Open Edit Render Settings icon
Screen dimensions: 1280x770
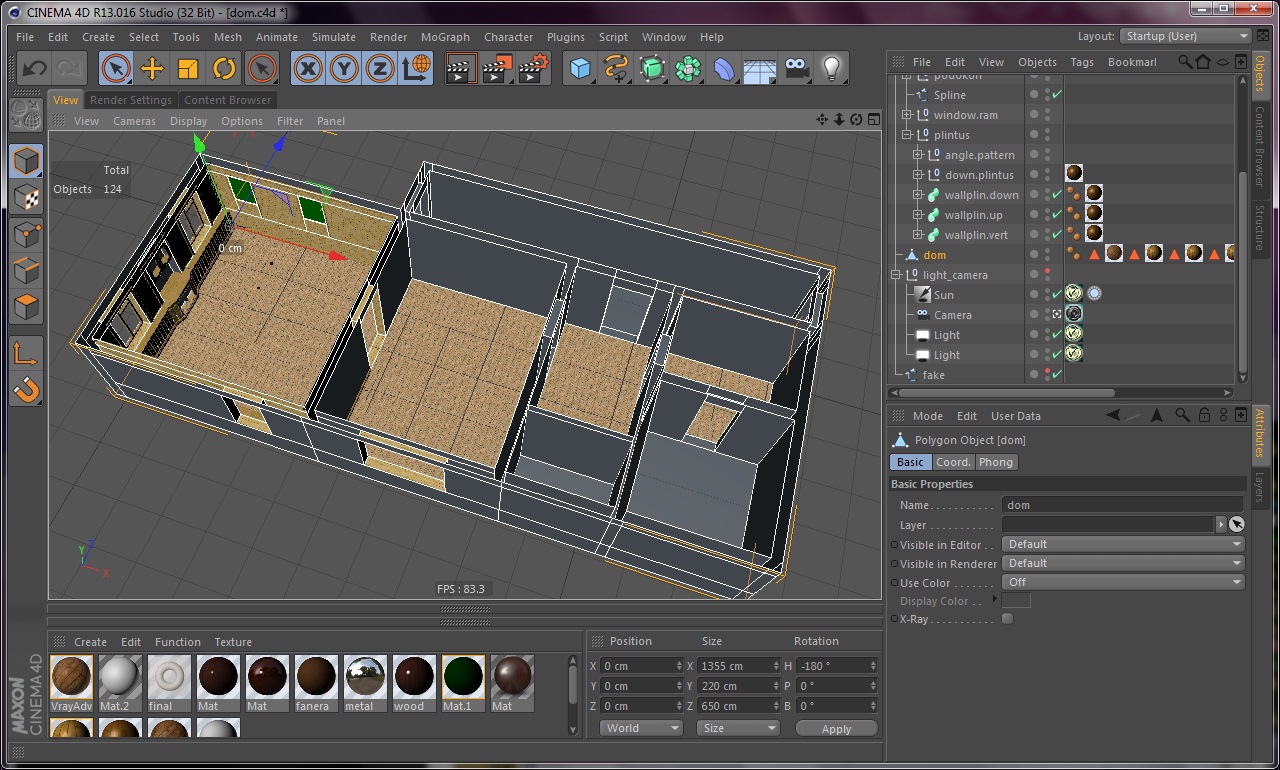click(x=532, y=69)
